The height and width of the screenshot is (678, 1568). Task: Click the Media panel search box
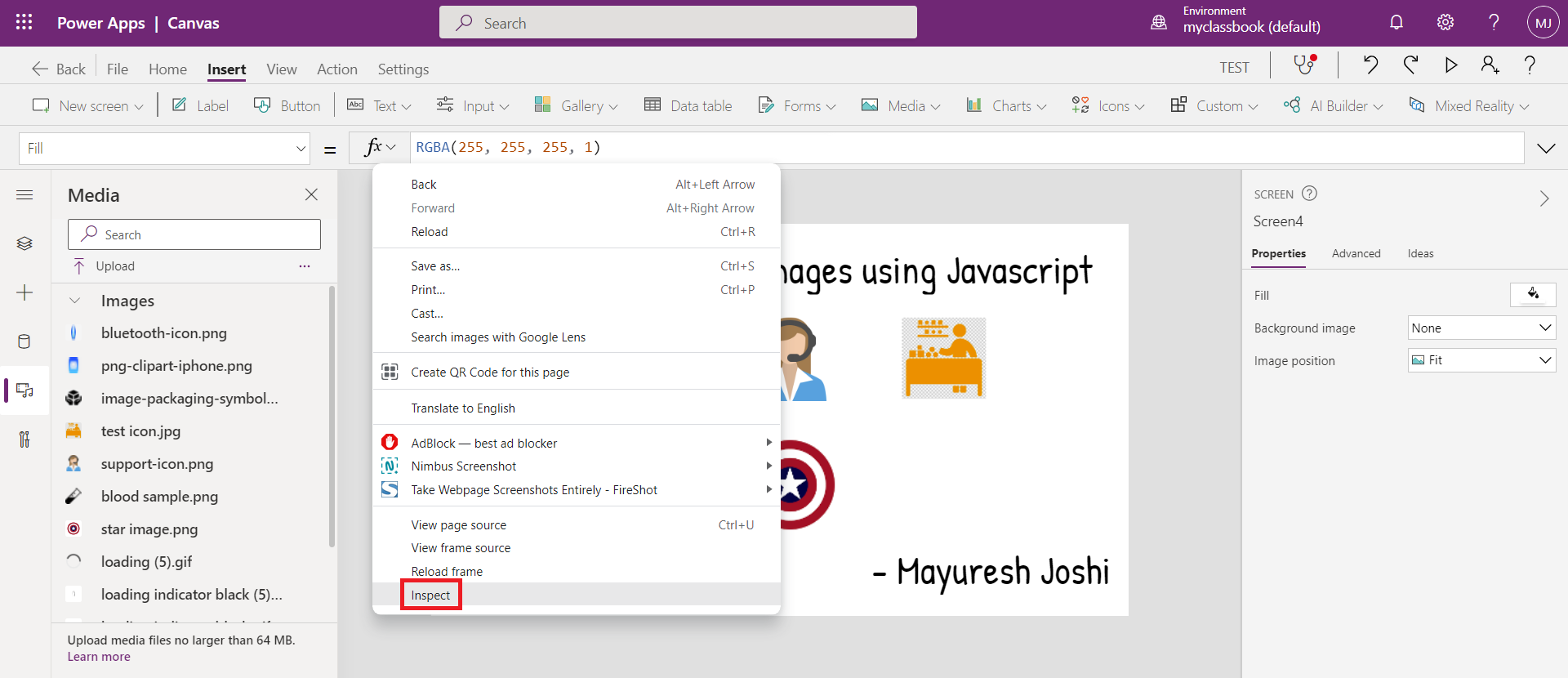click(x=194, y=234)
